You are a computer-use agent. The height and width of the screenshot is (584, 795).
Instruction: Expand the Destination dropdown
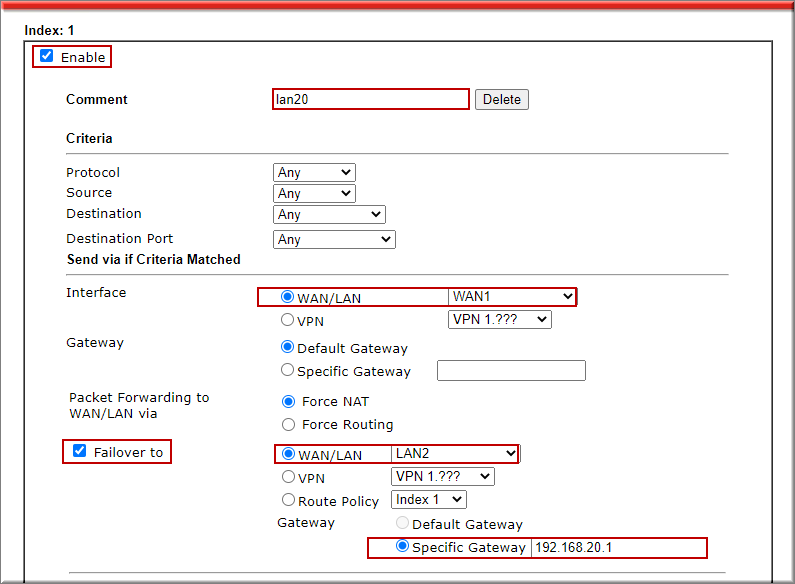(x=328, y=214)
